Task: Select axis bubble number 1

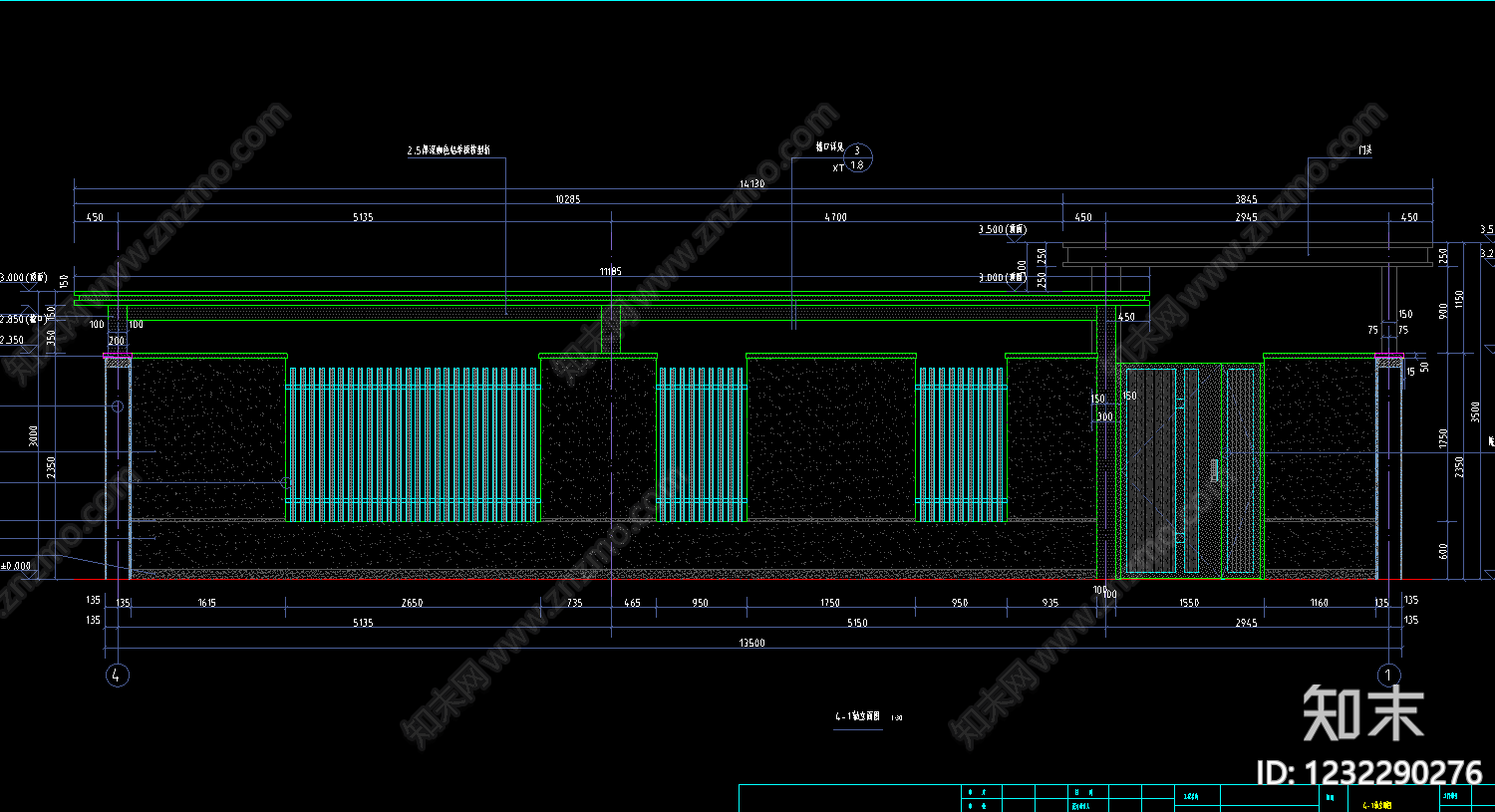Action: [x=1389, y=676]
